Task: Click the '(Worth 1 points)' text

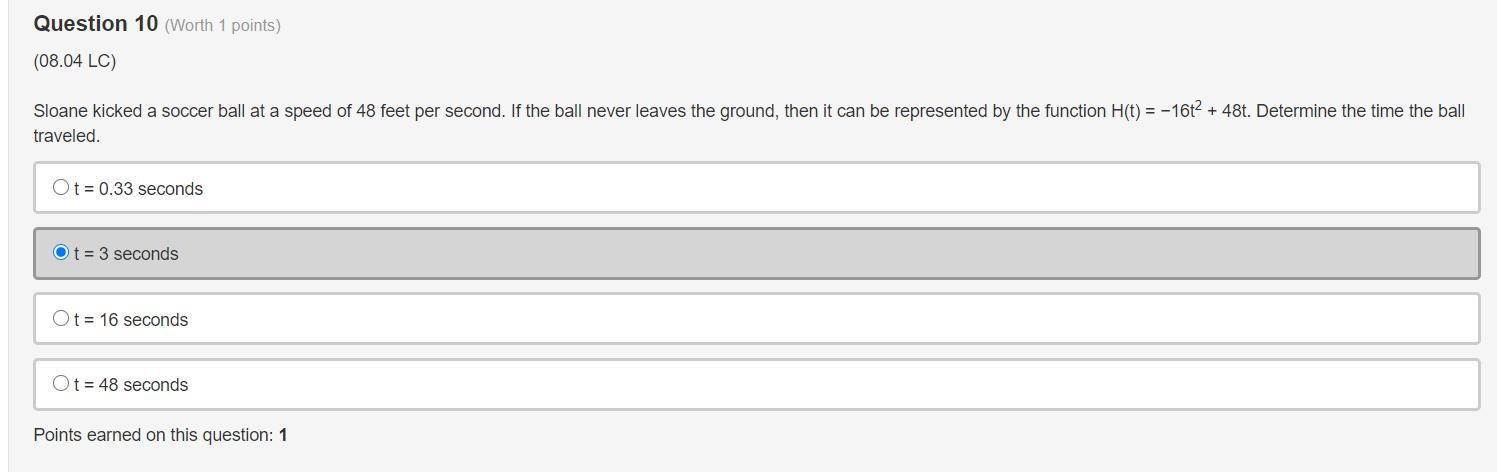Action: 222,26
